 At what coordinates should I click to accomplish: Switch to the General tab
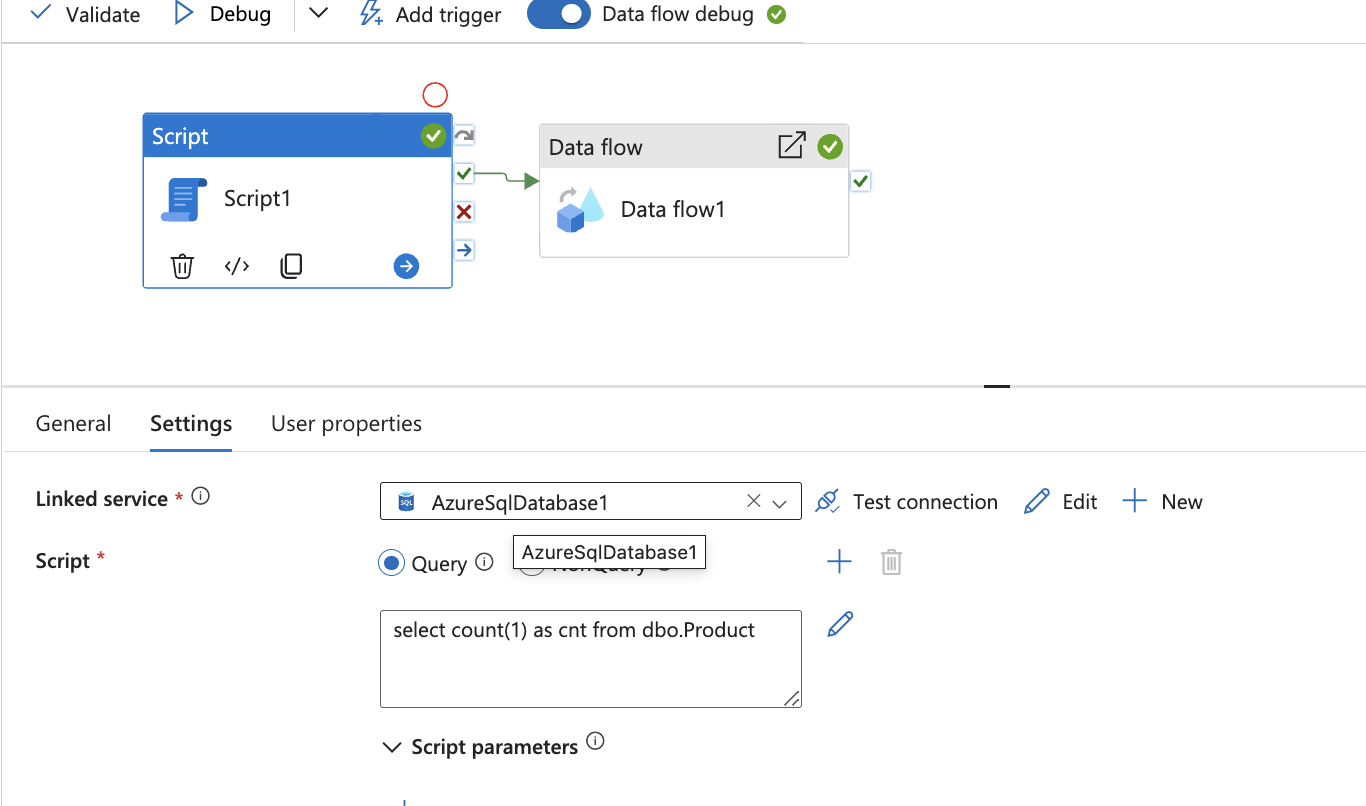[73, 423]
